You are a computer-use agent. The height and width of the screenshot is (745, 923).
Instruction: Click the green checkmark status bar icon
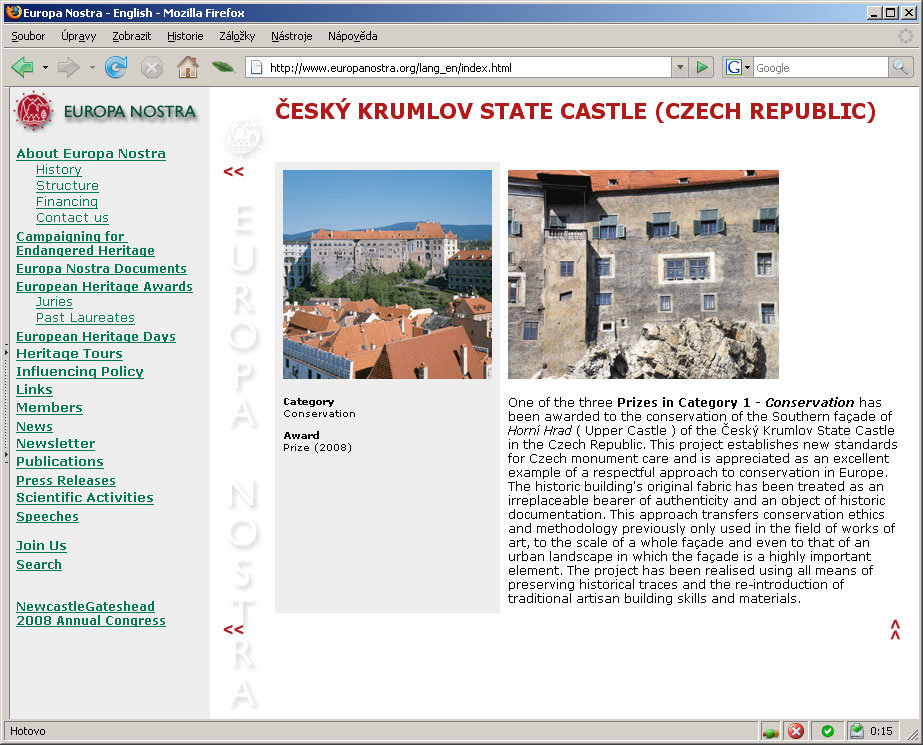coord(828,731)
